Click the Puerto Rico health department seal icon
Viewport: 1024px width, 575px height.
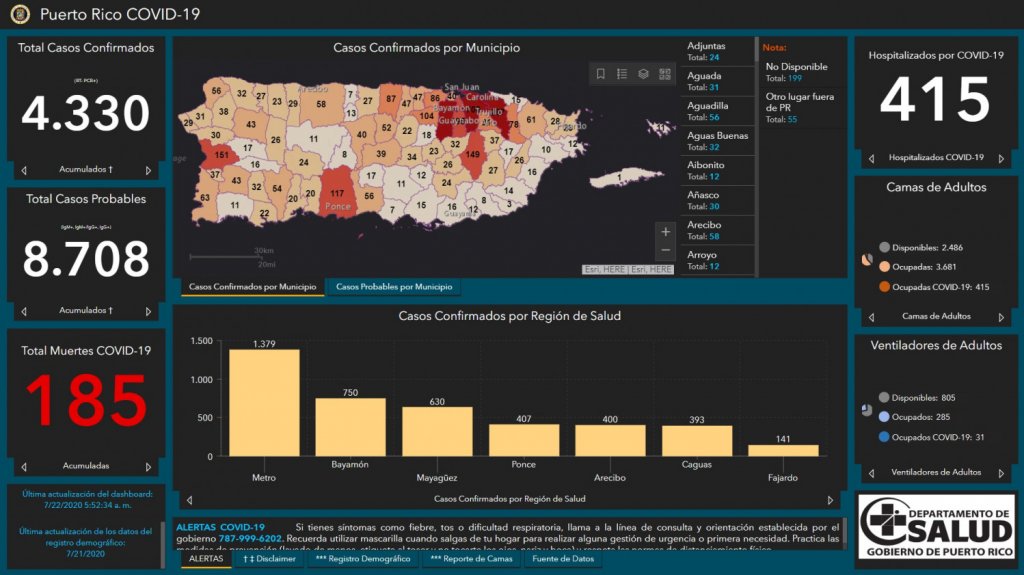[x=20, y=14]
